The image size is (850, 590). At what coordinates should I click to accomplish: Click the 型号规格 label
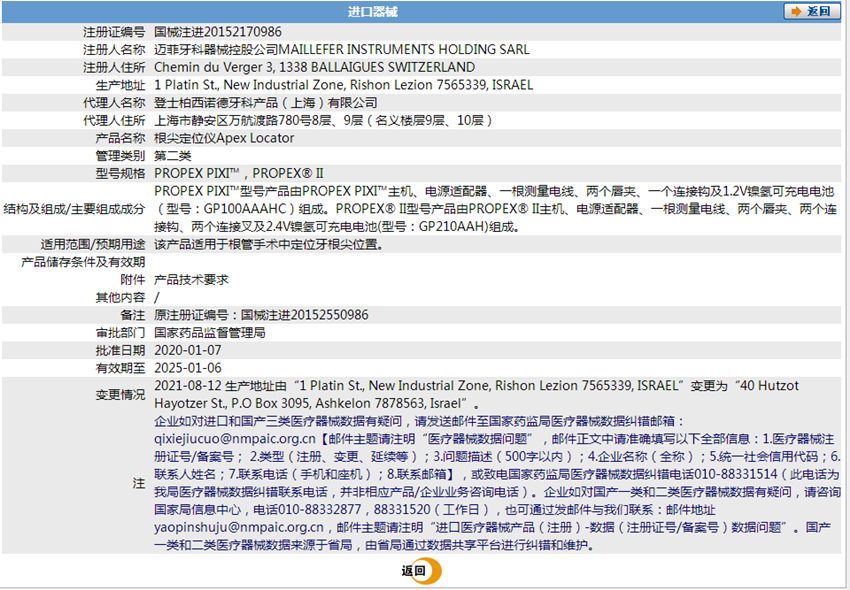pos(120,174)
